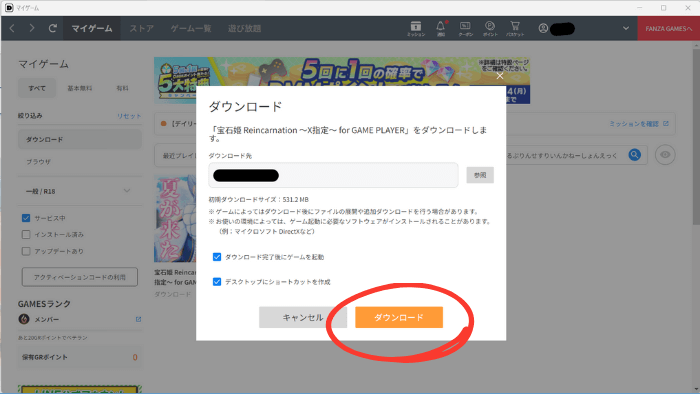Check the インストール済み checkbox
Viewport: 700px width, 394px height.
coord(26,235)
